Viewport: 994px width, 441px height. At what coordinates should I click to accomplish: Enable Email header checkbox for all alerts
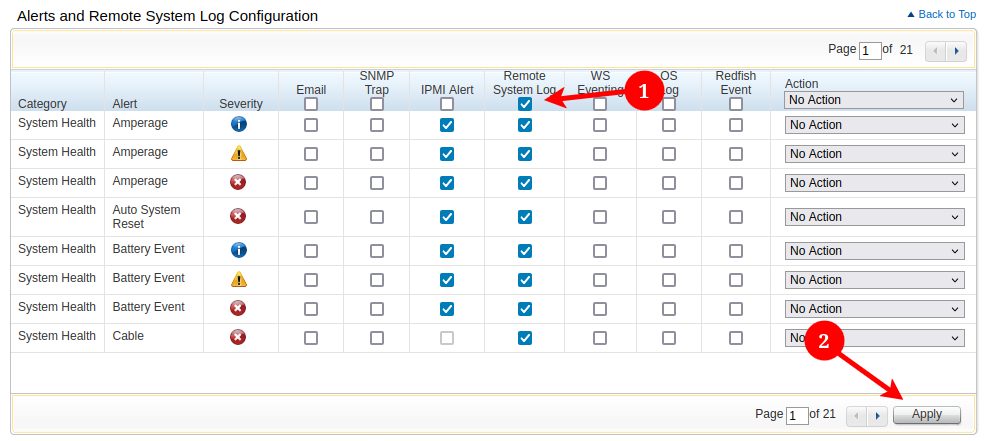(311, 104)
